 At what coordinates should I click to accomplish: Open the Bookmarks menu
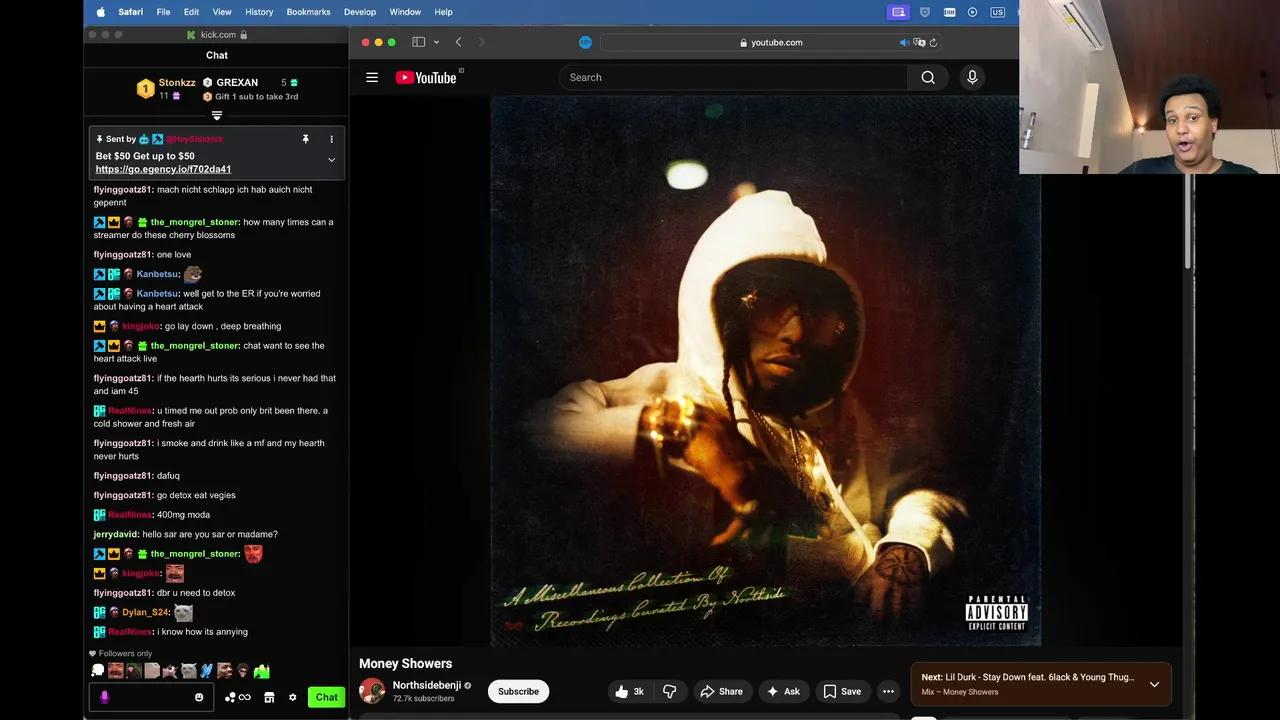click(308, 12)
